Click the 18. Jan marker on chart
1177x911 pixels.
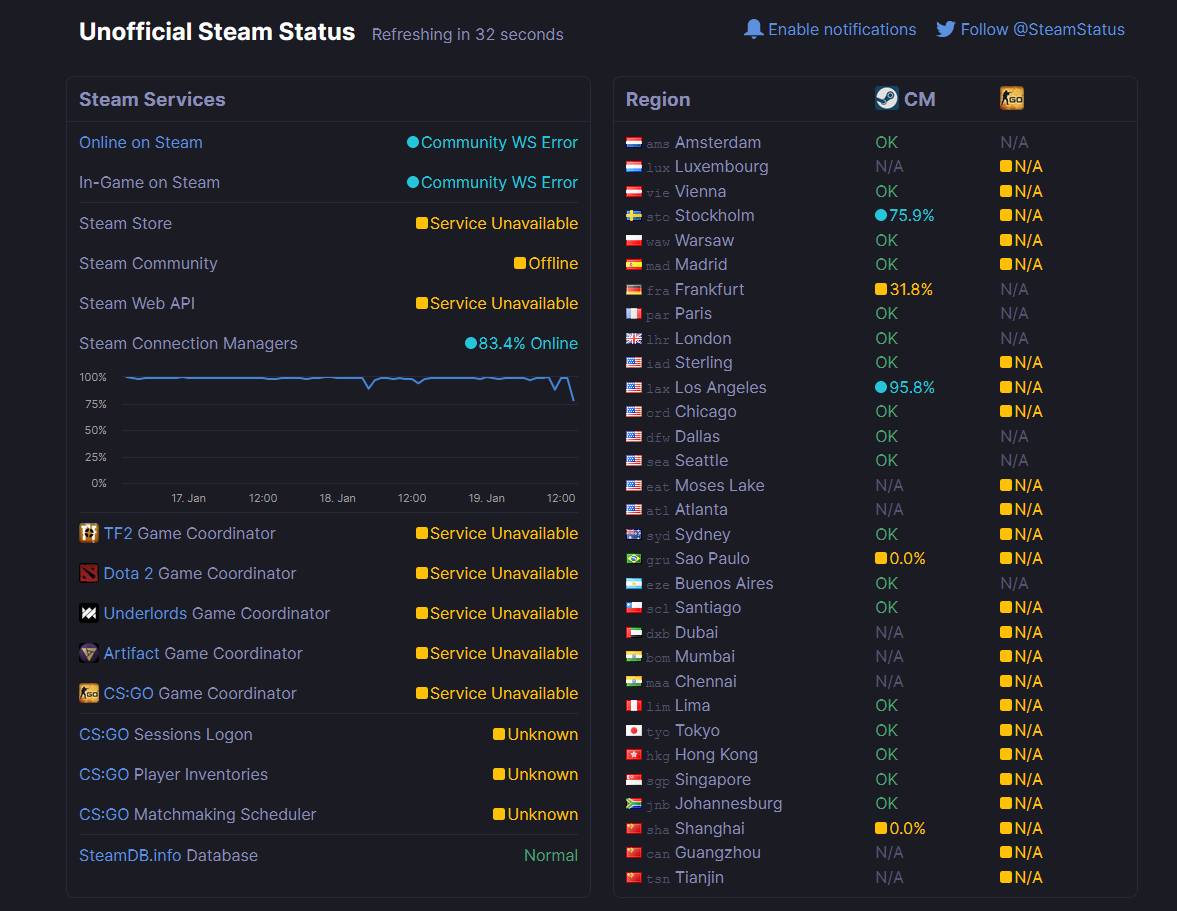(338, 498)
